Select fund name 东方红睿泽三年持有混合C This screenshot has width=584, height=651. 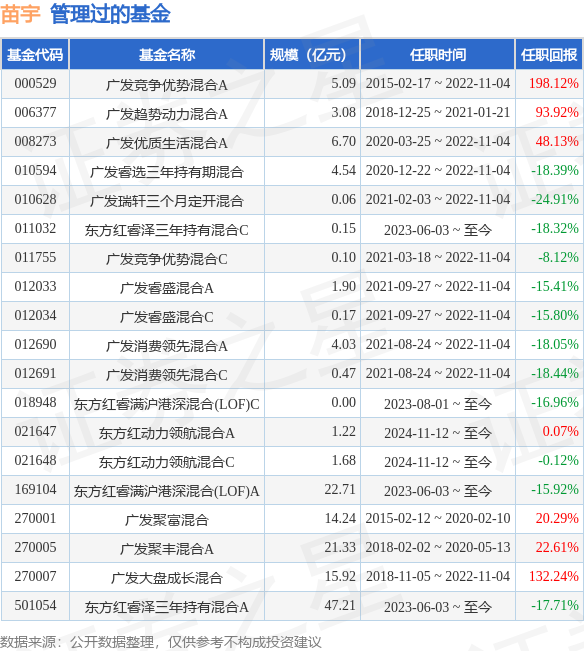(x=166, y=230)
